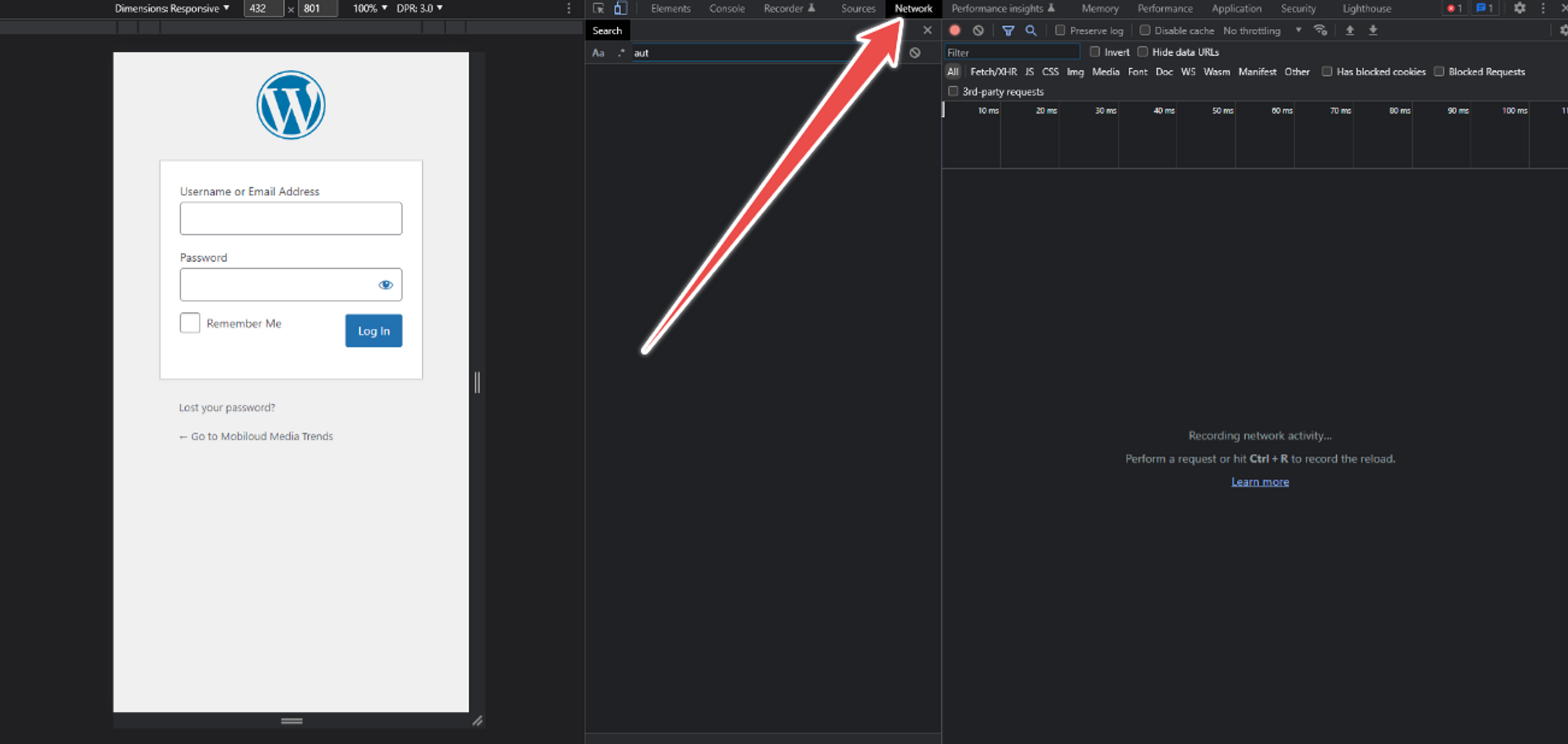Enable Disable cache checkbox
Screen dimensions: 1568x744
[1145, 31]
